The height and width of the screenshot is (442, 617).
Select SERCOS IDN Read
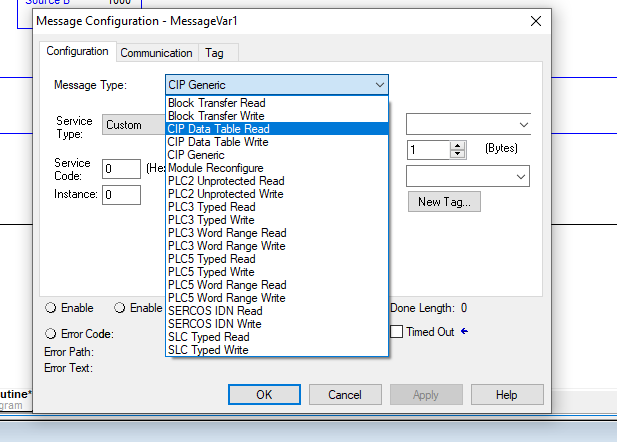(277, 311)
